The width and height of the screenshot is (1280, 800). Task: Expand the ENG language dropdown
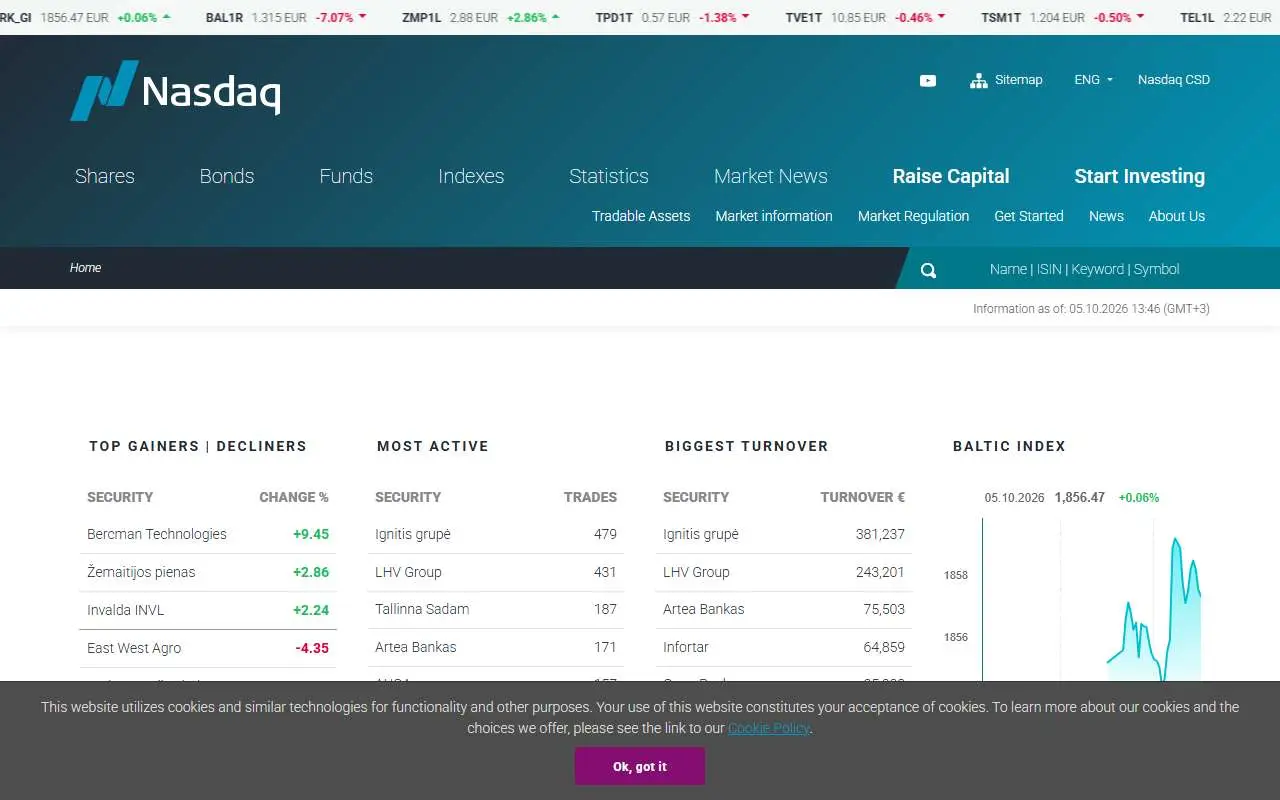pyautogui.click(x=1093, y=80)
